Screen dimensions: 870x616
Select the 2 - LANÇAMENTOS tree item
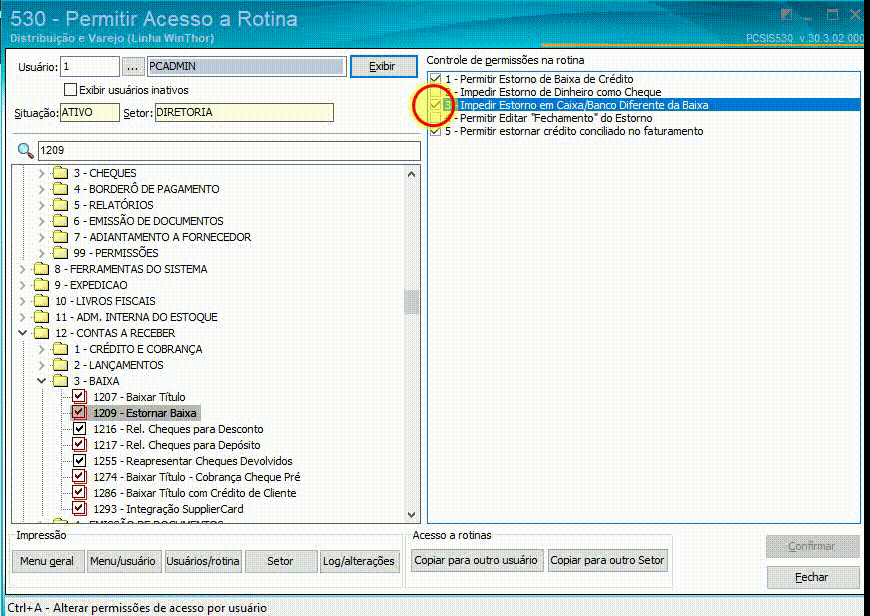(118, 365)
